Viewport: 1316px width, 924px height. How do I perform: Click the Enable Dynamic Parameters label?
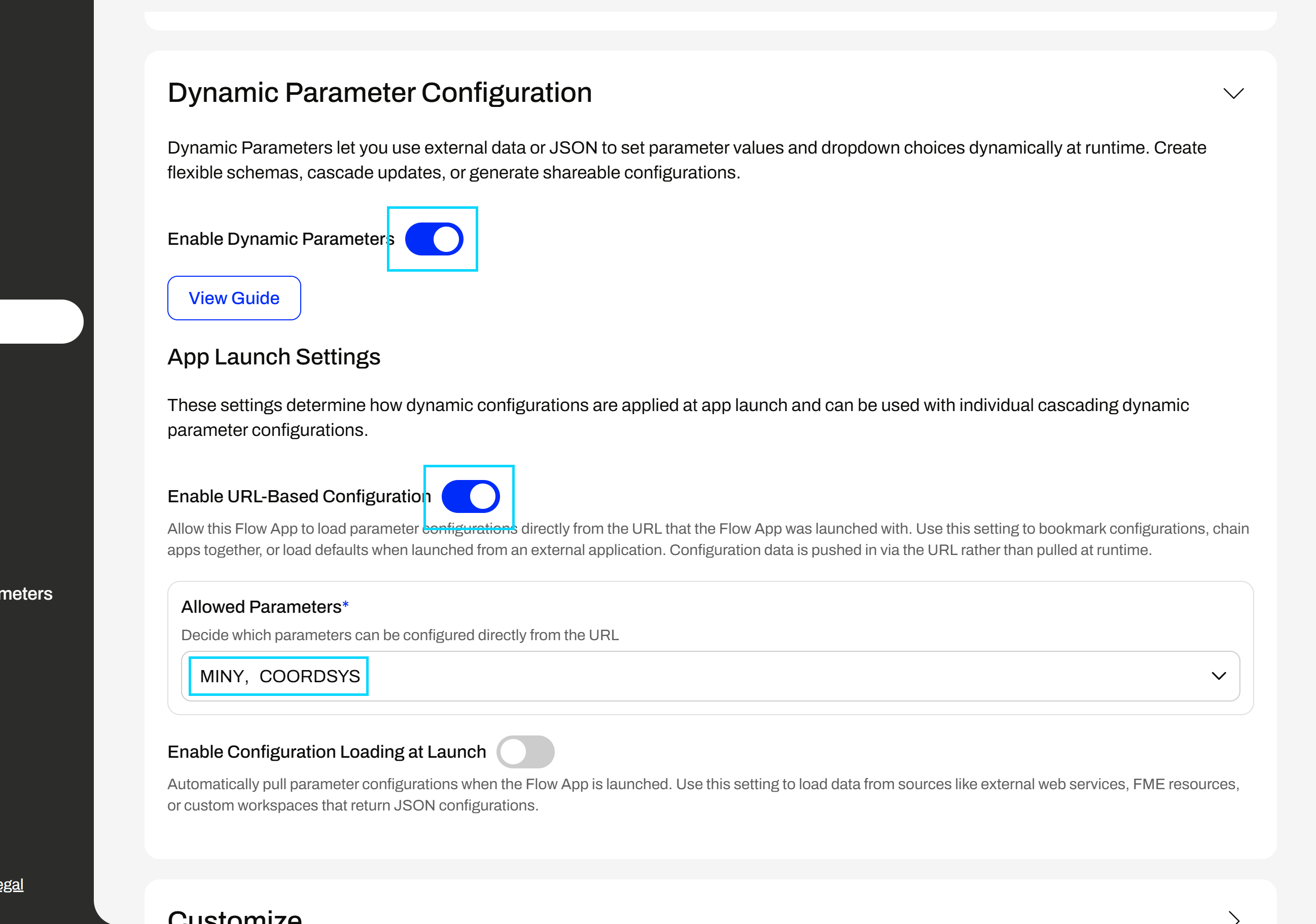coord(280,239)
